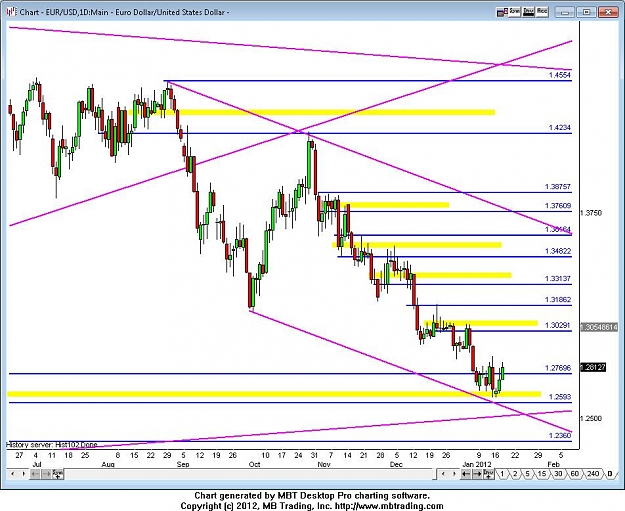Screen dimensions: 625x511
Task: Click bottom-left grey forward arrow button
Action: 46,474
